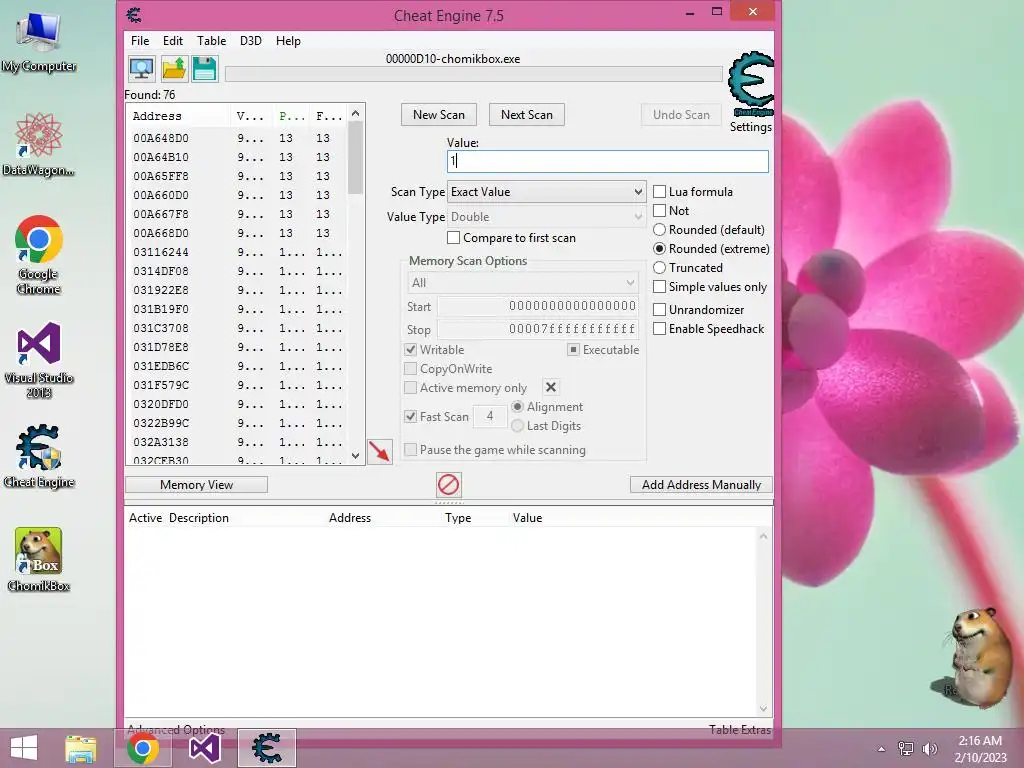Open the Edit menu
Image resolution: width=1024 pixels, height=768 pixels.
pyautogui.click(x=172, y=40)
